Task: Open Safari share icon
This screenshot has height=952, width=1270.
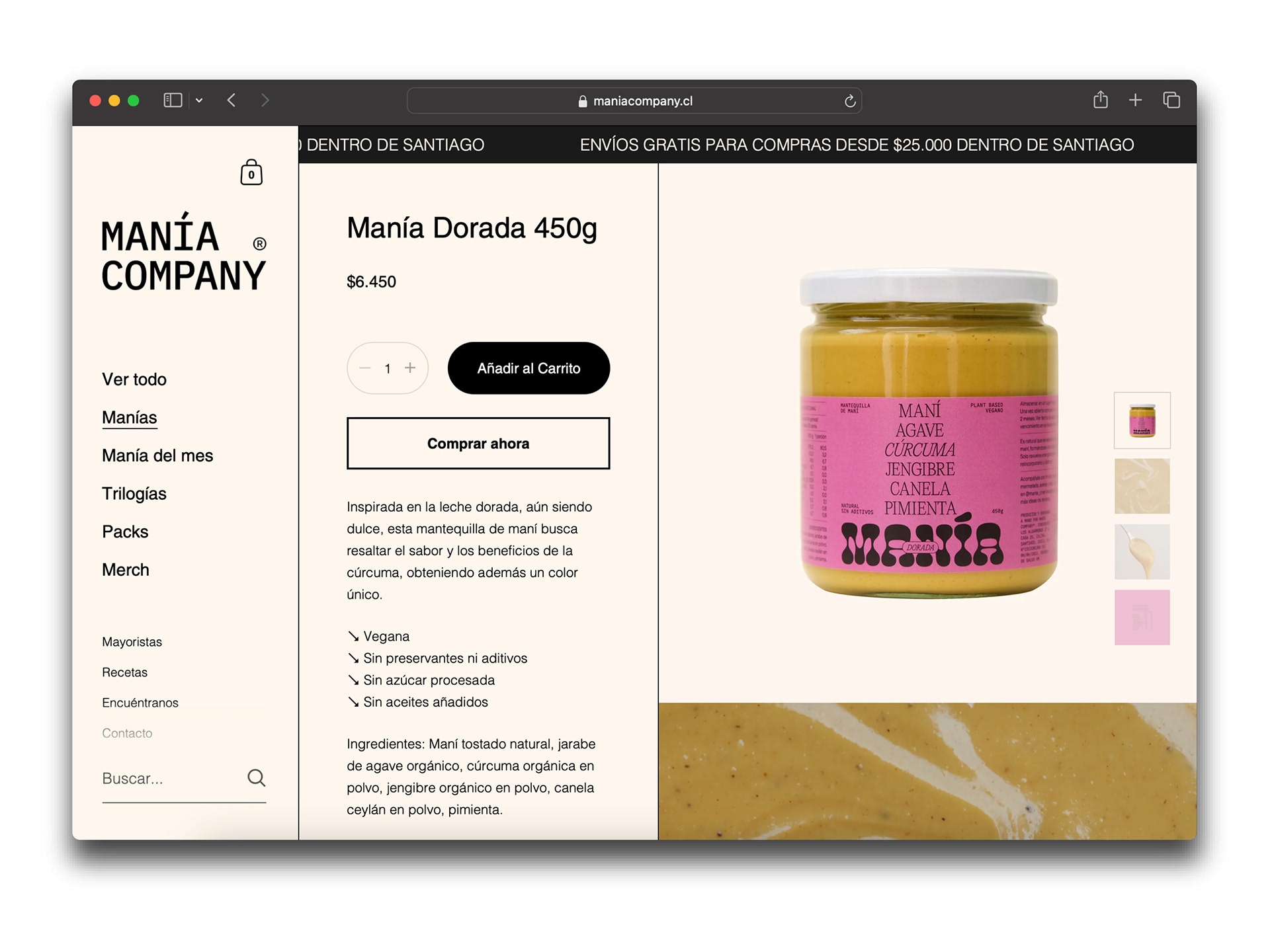Action: pos(1100,100)
